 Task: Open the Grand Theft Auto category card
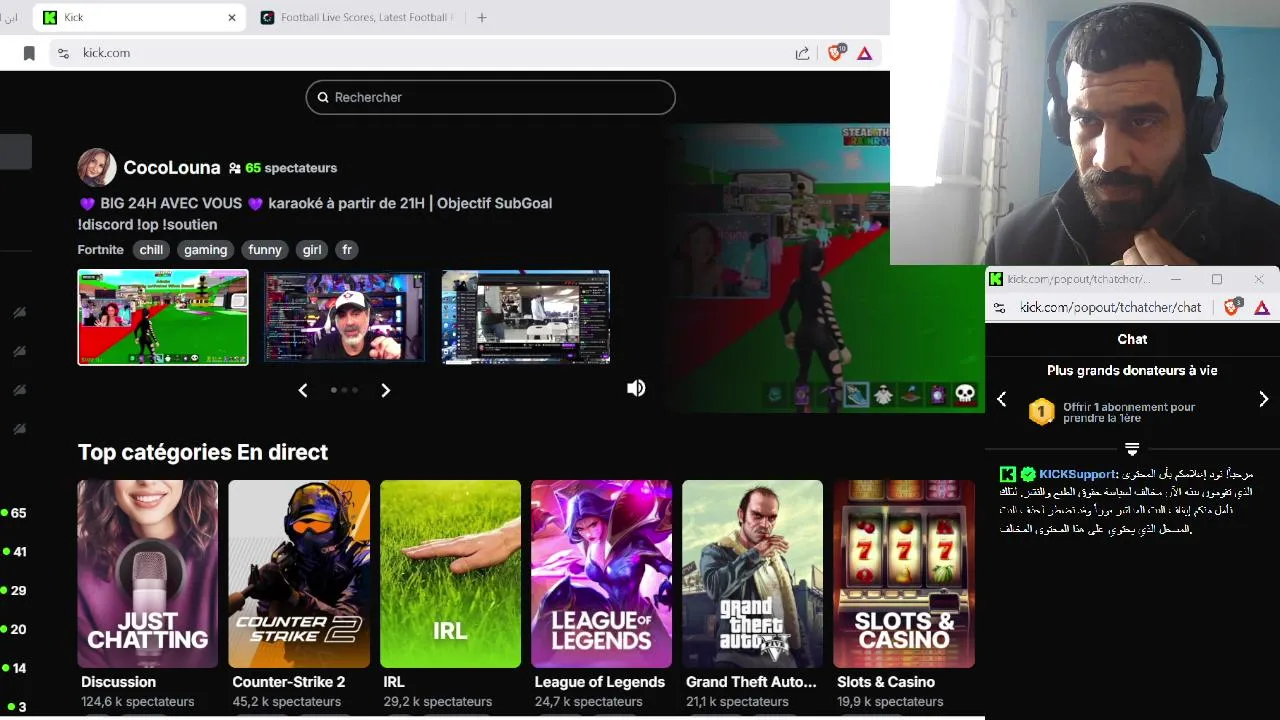pyautogui.click(x=752, y=574)
